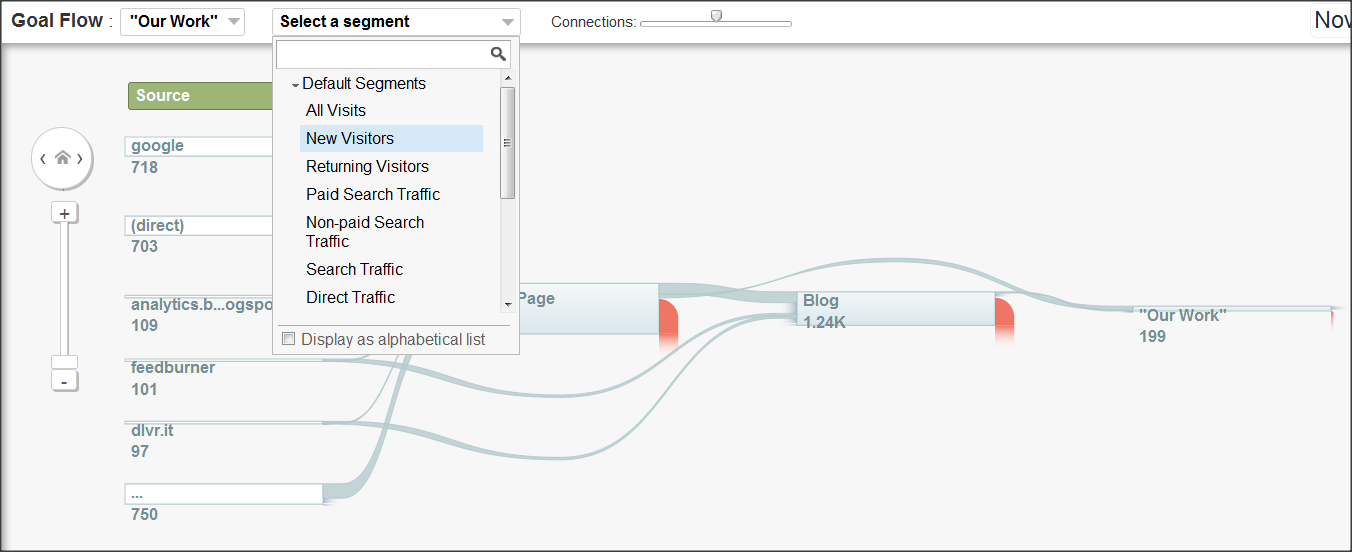Click the Blog node in the flow
This screenshot has height=552, width=1352.
coord(896,308)
